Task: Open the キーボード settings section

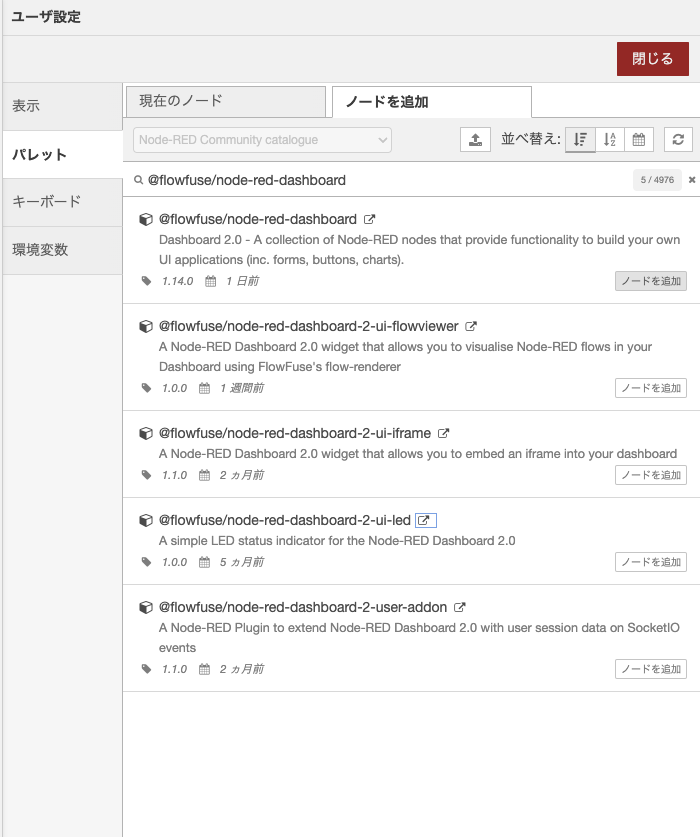Action: coord(62,202)
